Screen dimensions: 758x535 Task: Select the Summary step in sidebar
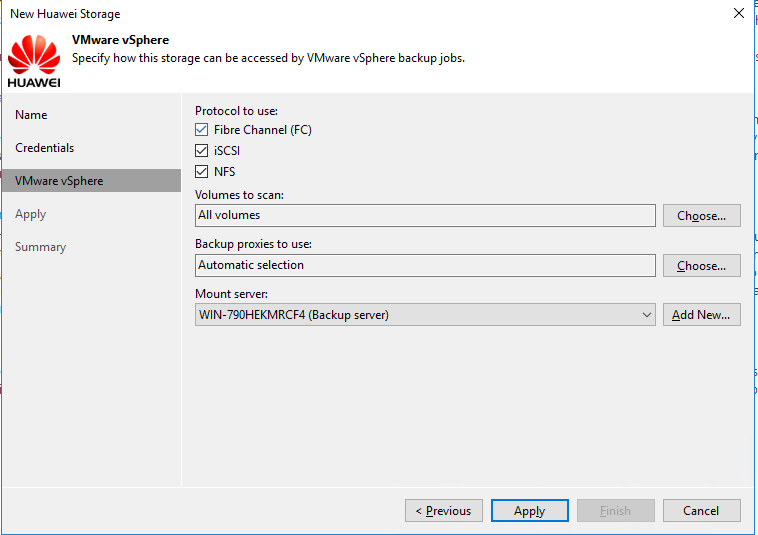pos(41,247)
